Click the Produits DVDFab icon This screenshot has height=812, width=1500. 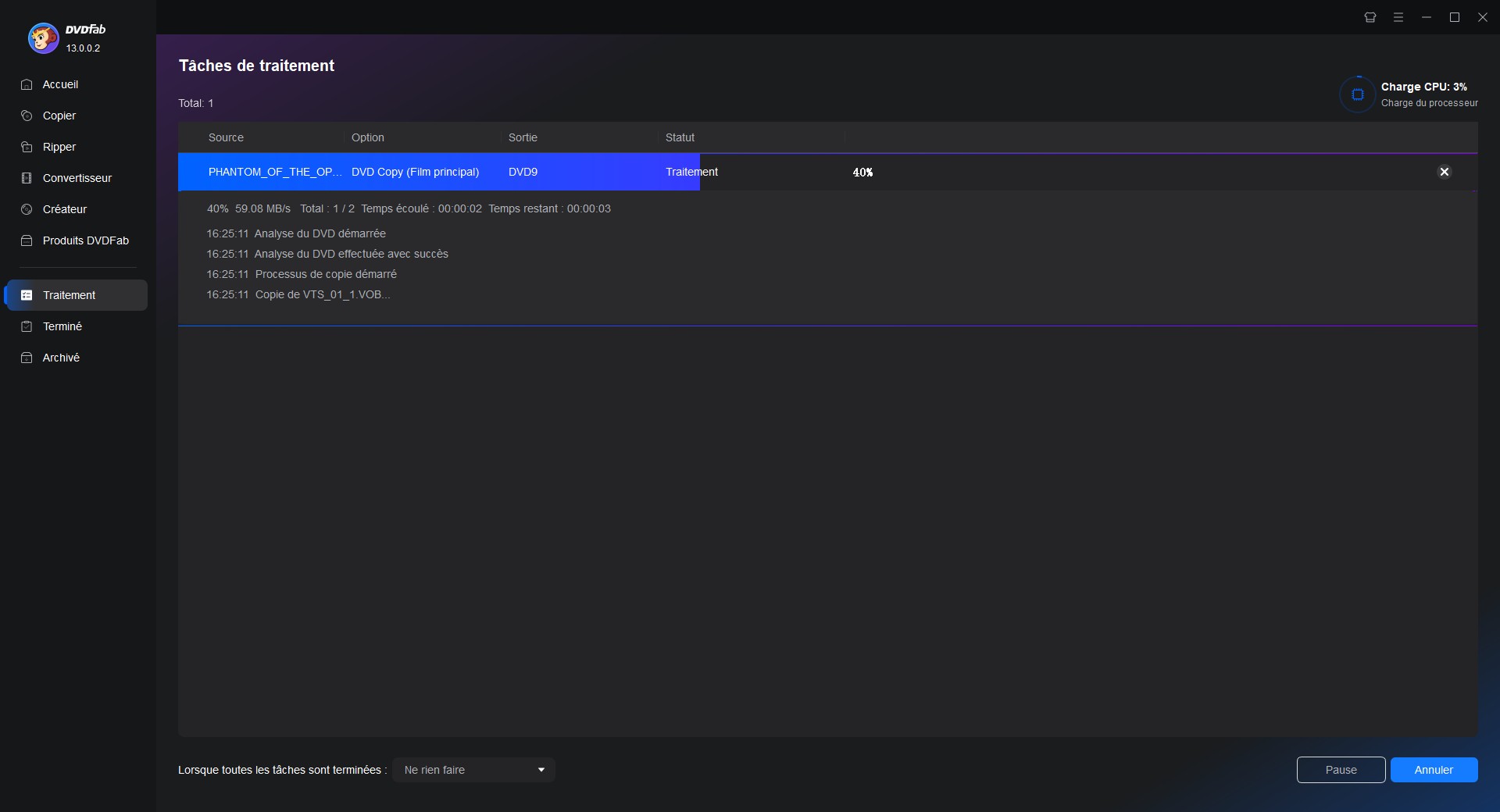(x=27, y=240)
